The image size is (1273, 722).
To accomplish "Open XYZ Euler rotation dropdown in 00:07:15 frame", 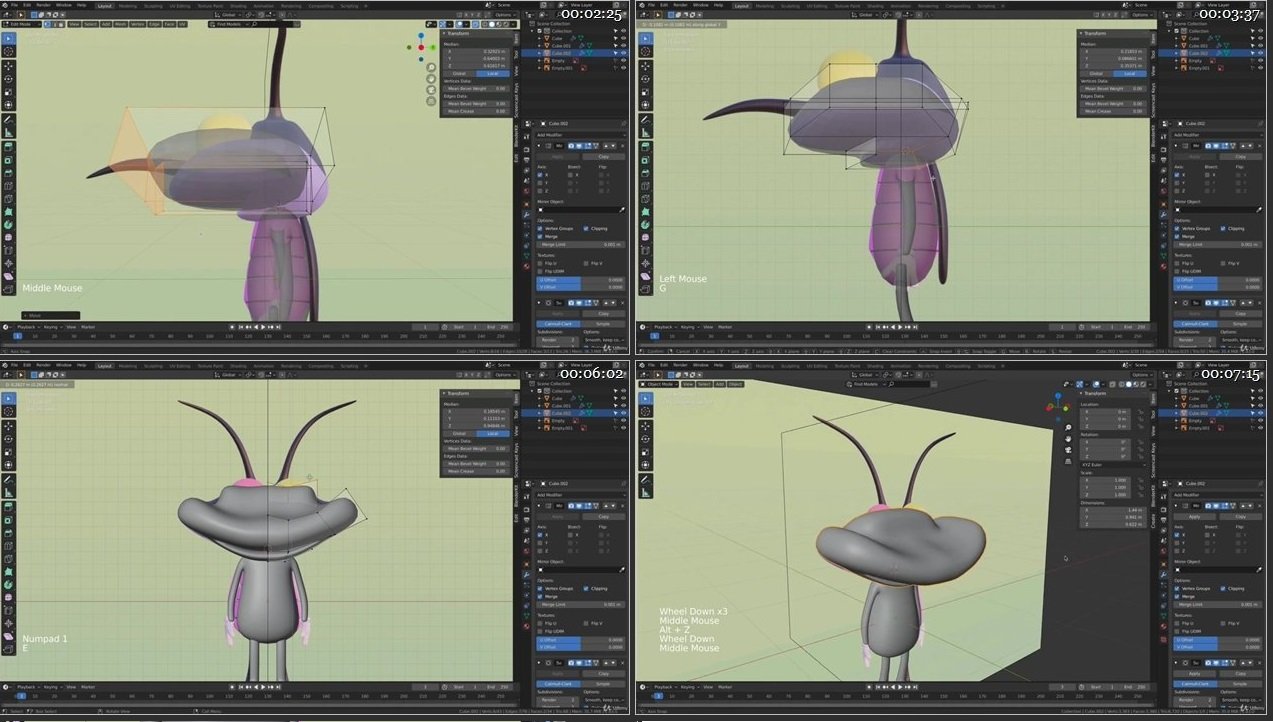I will pyautogui.click(x=1114, y=465).
